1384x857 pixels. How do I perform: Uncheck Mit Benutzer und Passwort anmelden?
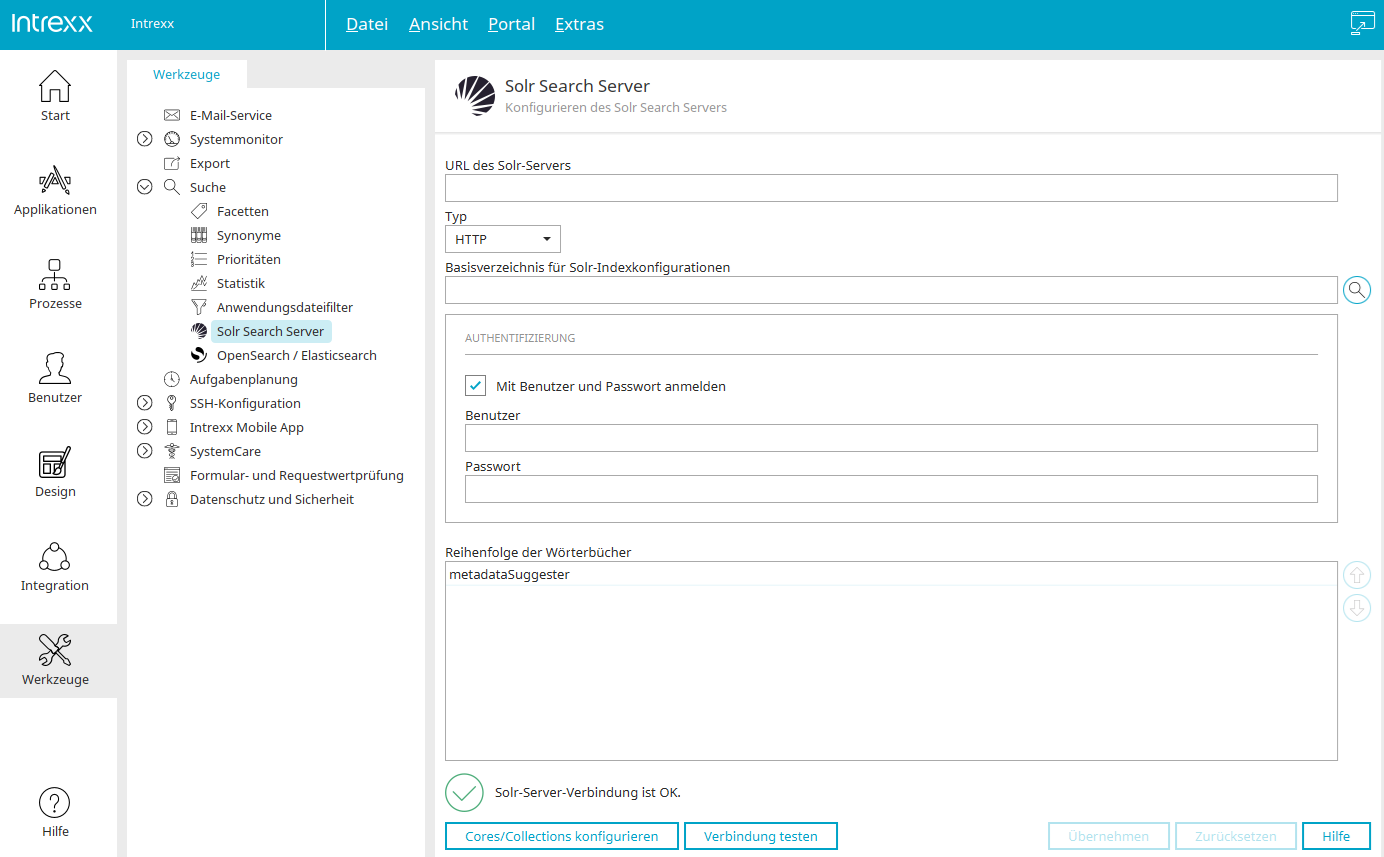click(x=476, y=386)
